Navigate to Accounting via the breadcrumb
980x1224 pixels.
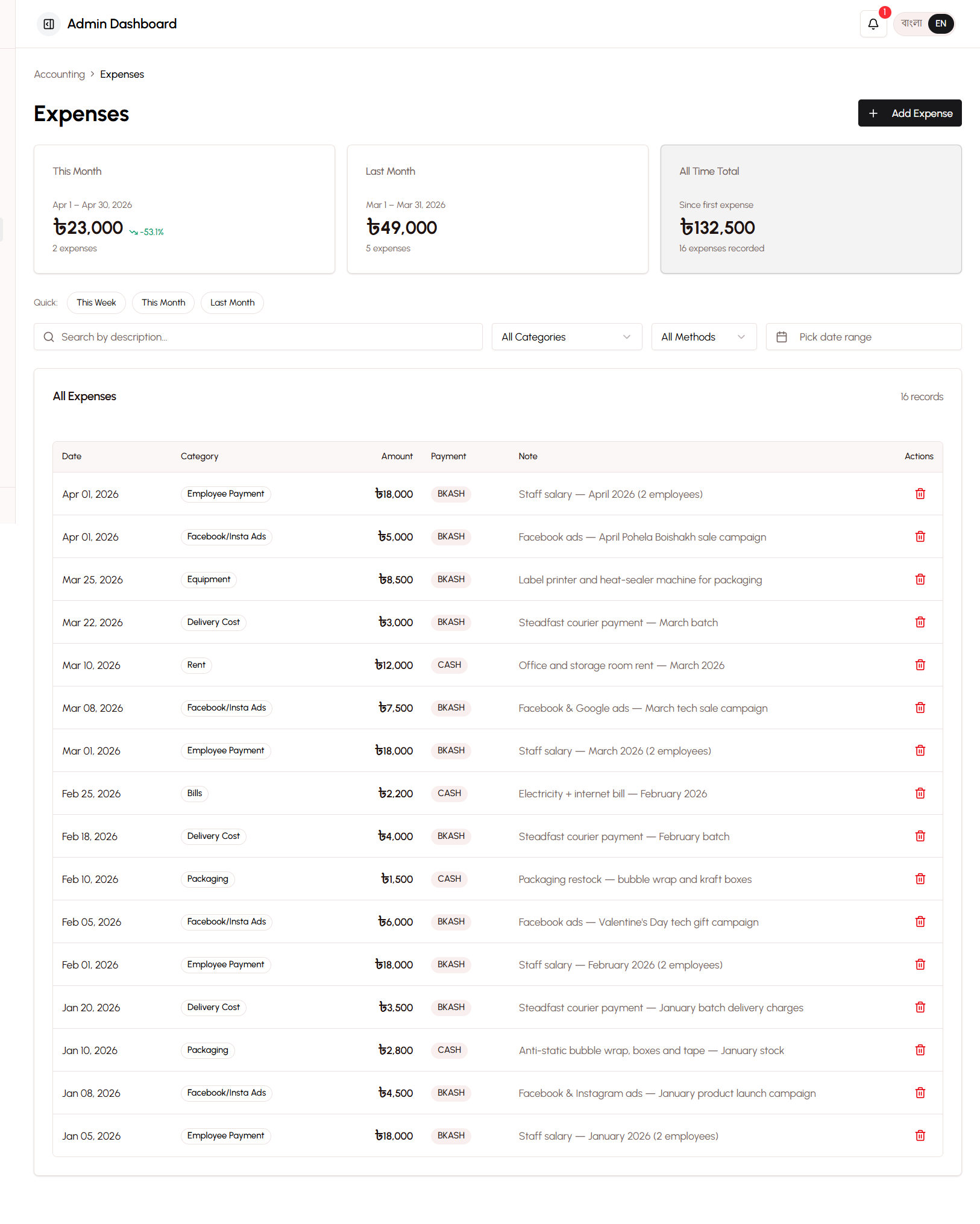click(x=59, y=74)
